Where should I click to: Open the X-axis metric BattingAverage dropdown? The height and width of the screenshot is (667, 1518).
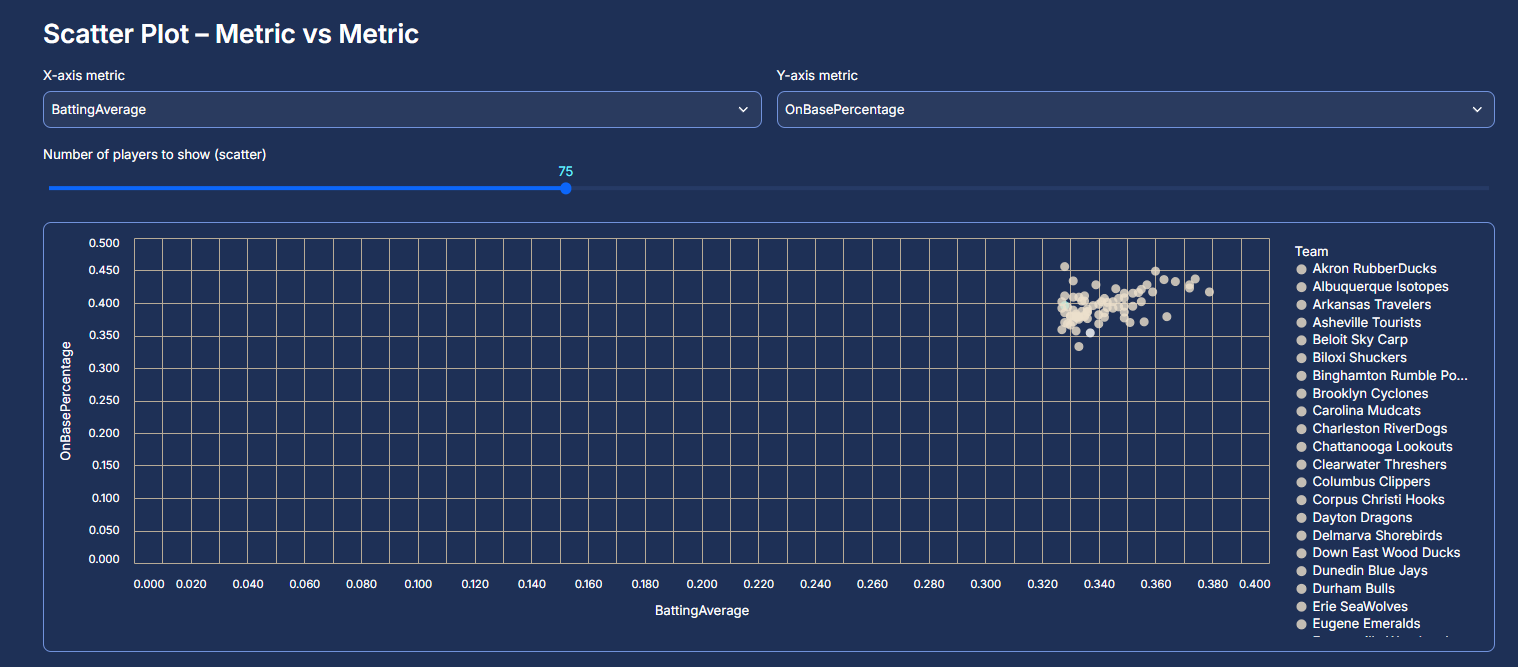click(402, 110)
